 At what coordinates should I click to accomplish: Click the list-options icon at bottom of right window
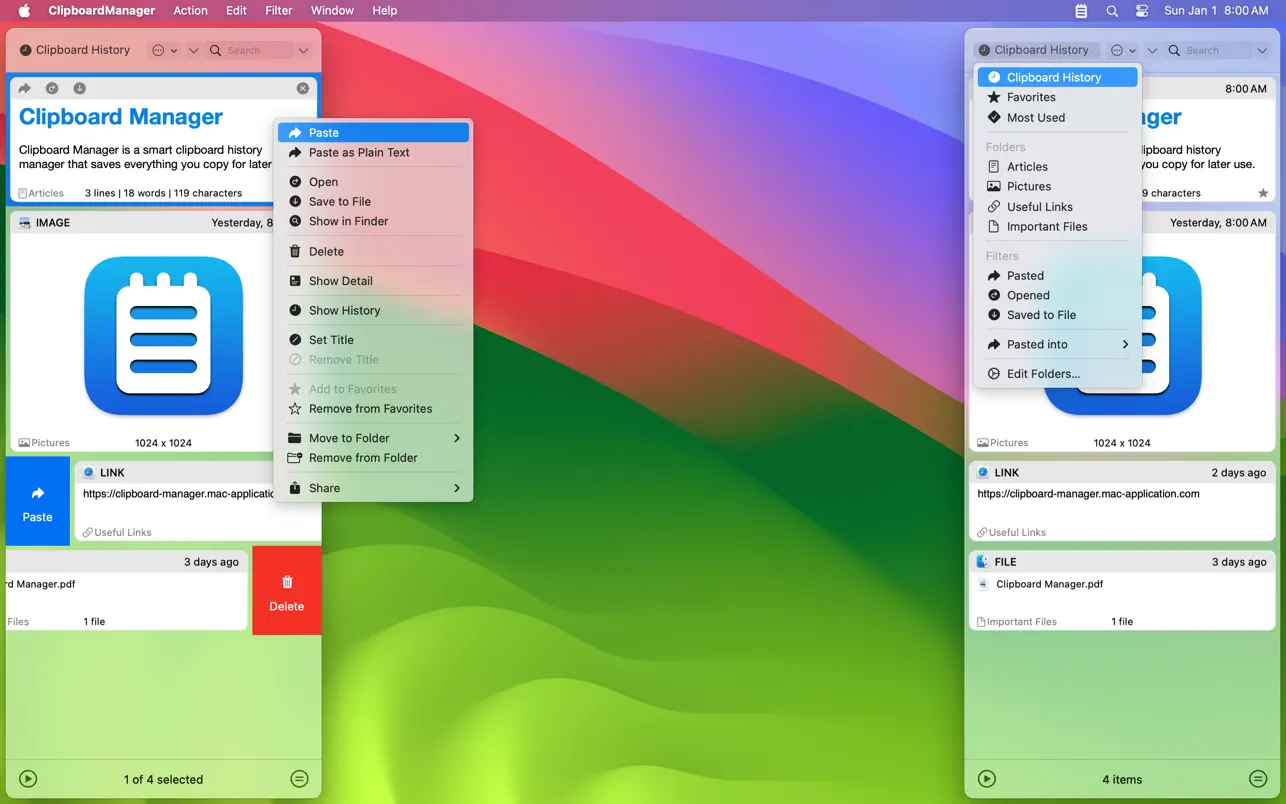point(1258,779)
